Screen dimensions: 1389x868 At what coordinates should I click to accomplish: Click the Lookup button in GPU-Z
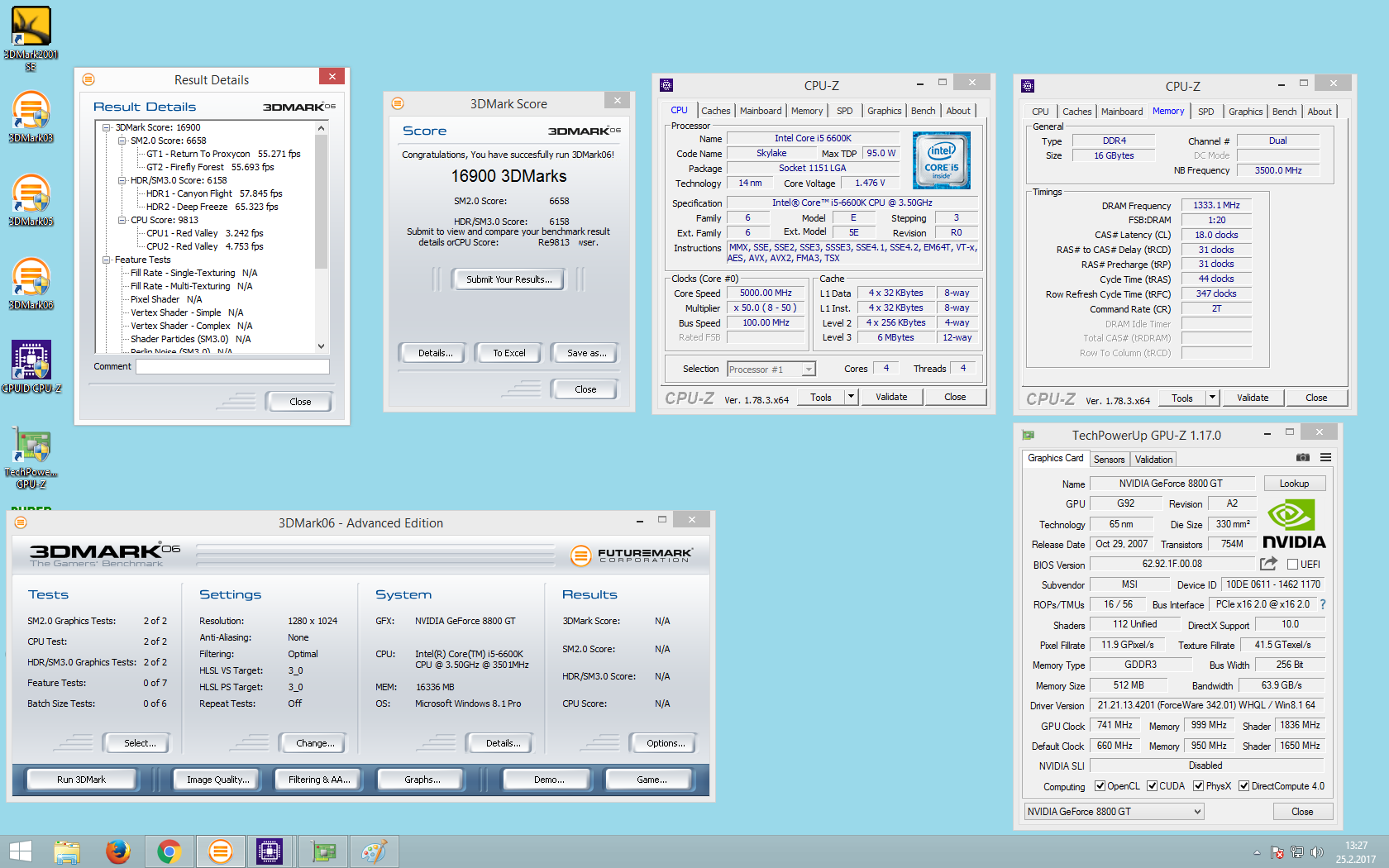tap(1294, 484)
